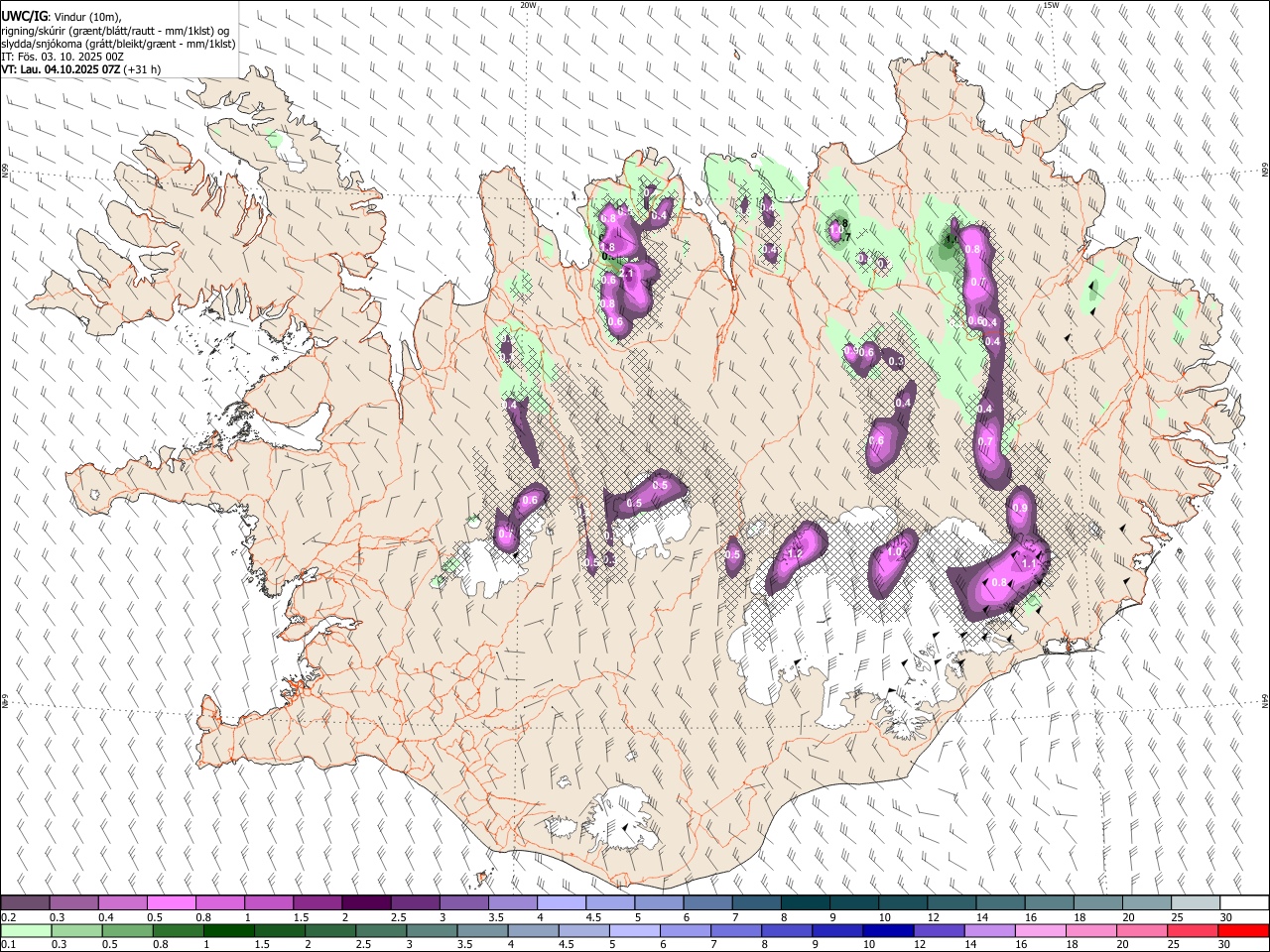Image resolution: width=1270 pixels, height=952 pixels.
Task: Select violet lower legend swatch at 12
Action: 939,930
